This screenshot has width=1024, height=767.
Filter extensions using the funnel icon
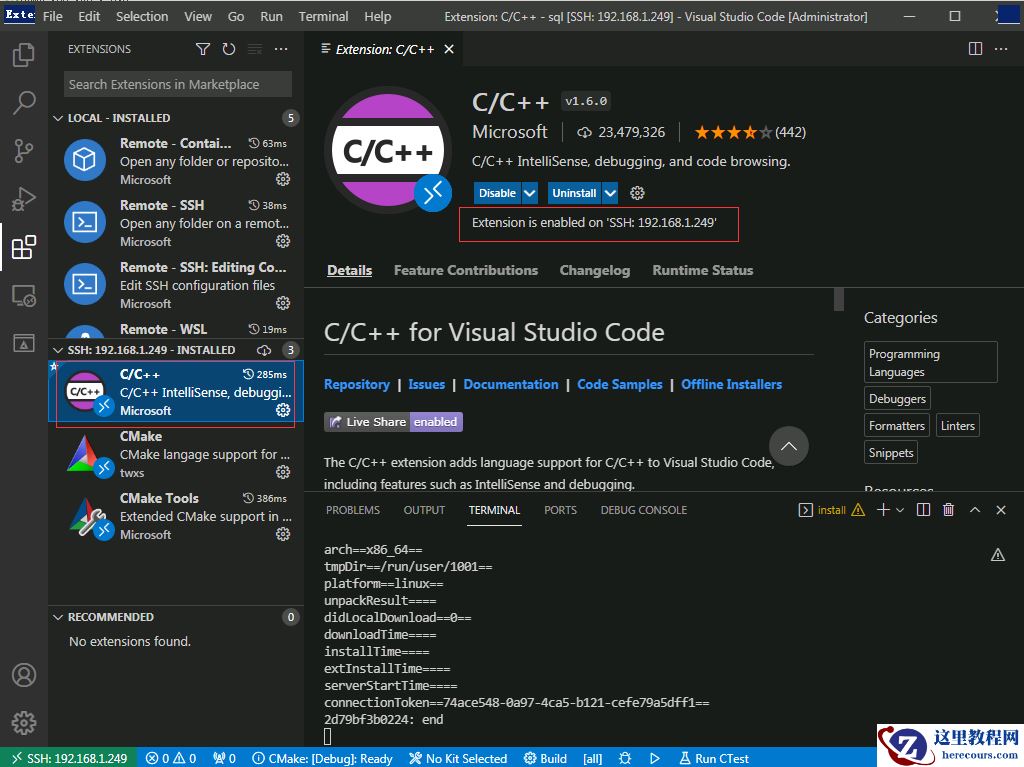point(203,49)
